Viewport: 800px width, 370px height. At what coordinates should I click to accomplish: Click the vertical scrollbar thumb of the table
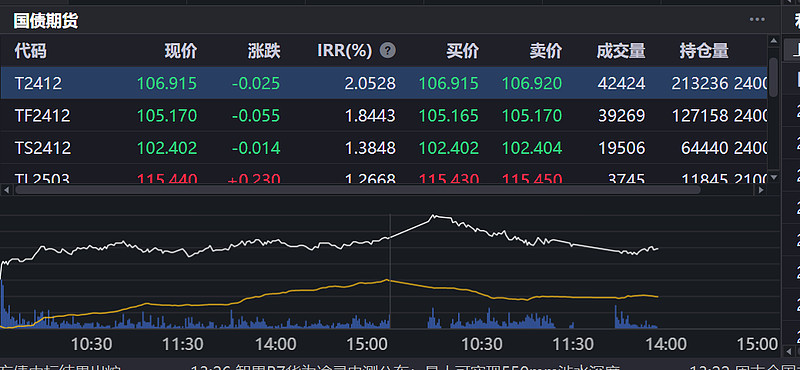[x=773, y=77]
